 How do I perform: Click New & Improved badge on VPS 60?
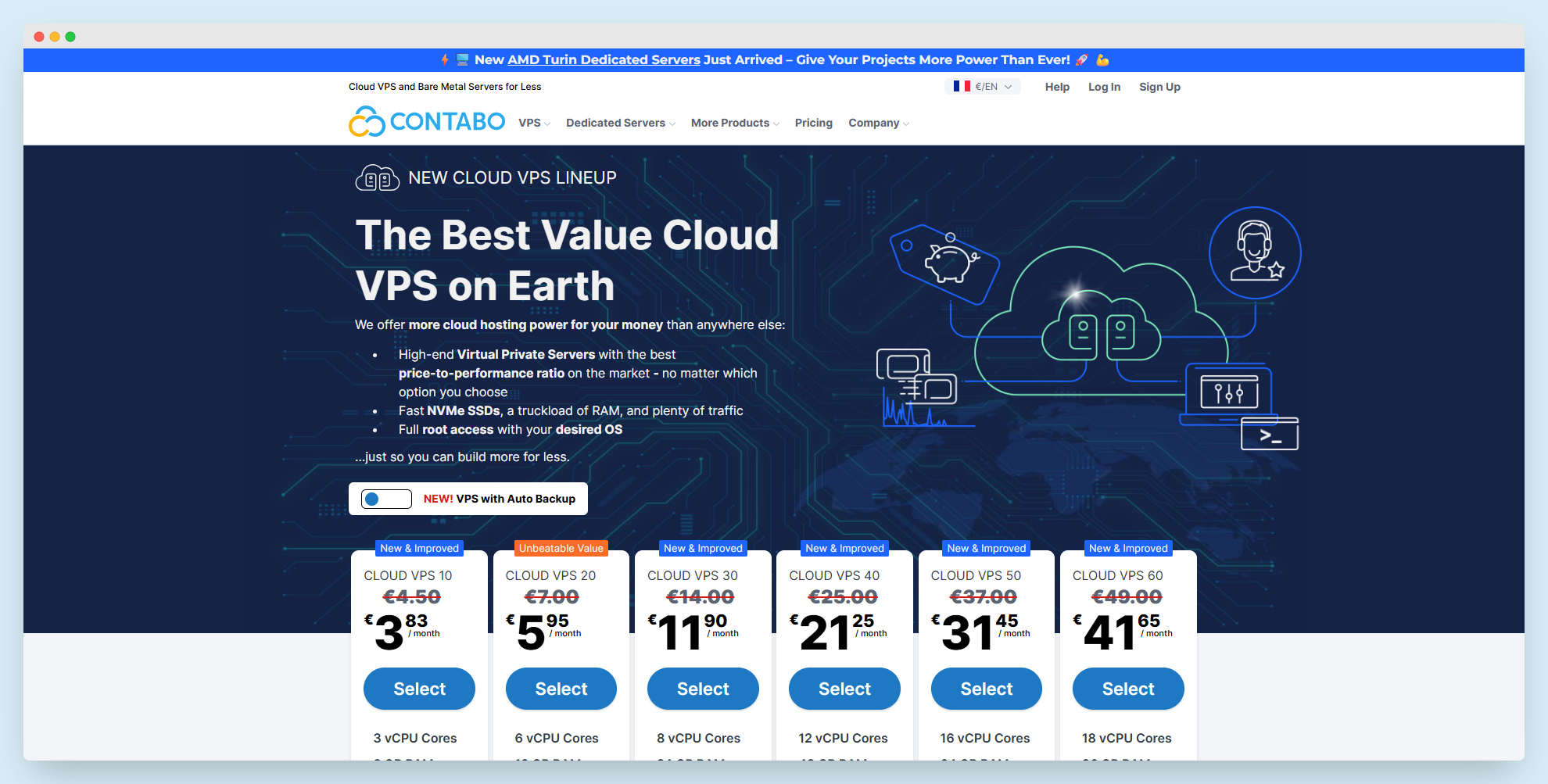click(x=1128, y=548)
